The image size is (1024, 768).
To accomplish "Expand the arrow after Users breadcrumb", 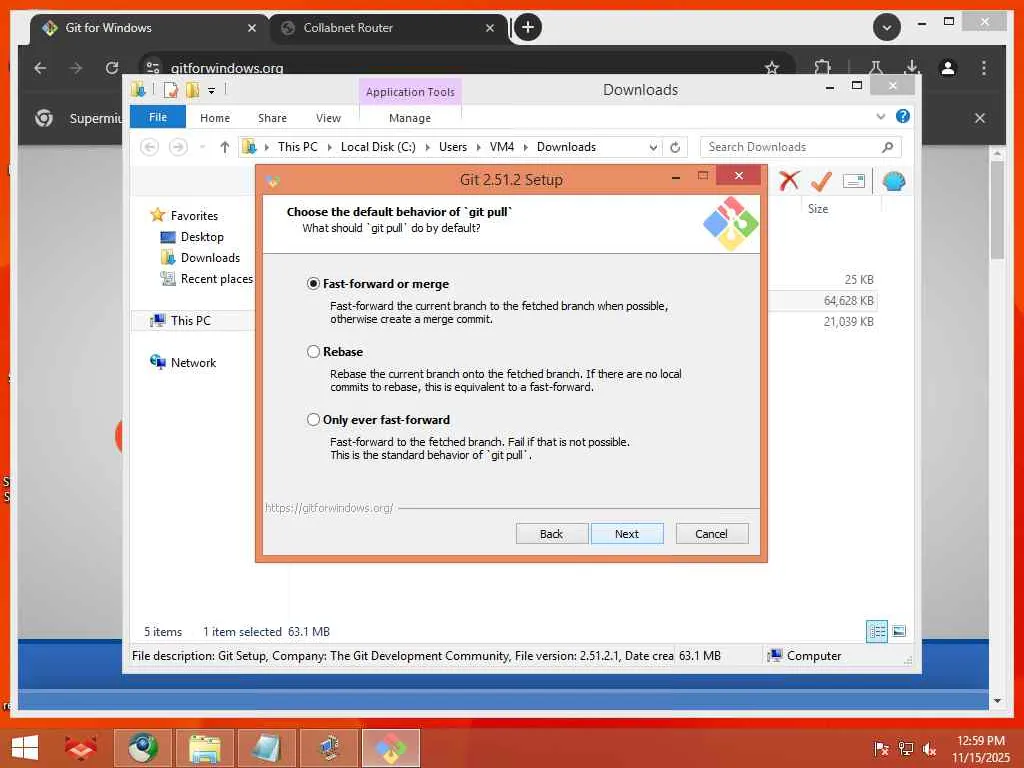I will click(x=479, y=148).
